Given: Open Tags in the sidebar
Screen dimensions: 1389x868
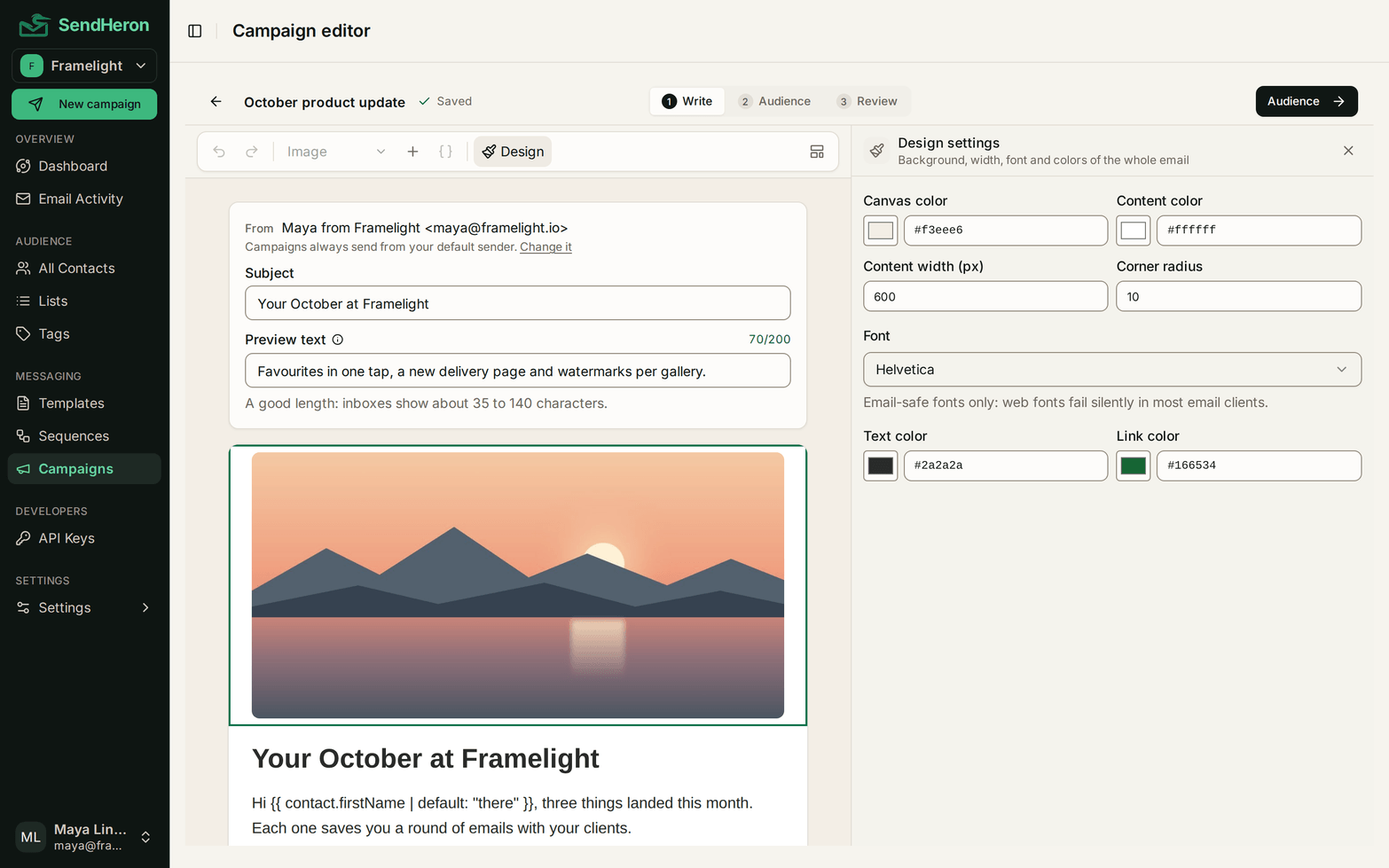Looking at the screenshot, I should (x=84, y=333).
